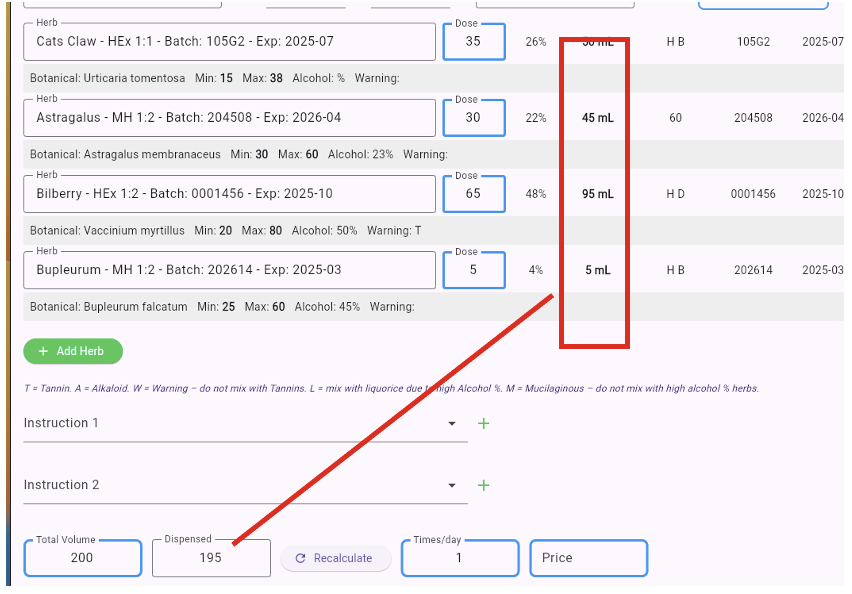852x594 pixels.
Task: Click the Times/day field
Action: pos(460,558)
